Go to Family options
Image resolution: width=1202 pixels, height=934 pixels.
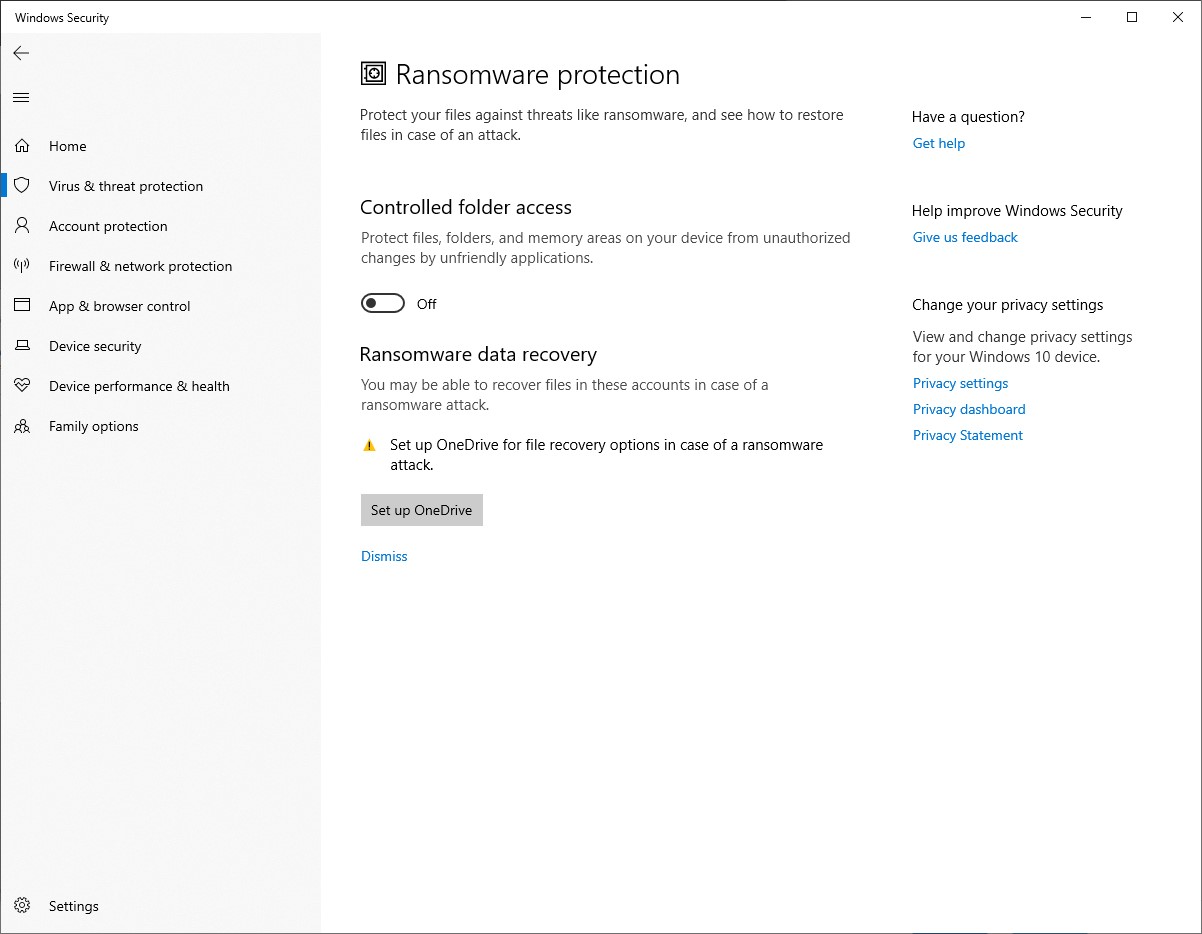pyautogui.click(x=160, y=426)
